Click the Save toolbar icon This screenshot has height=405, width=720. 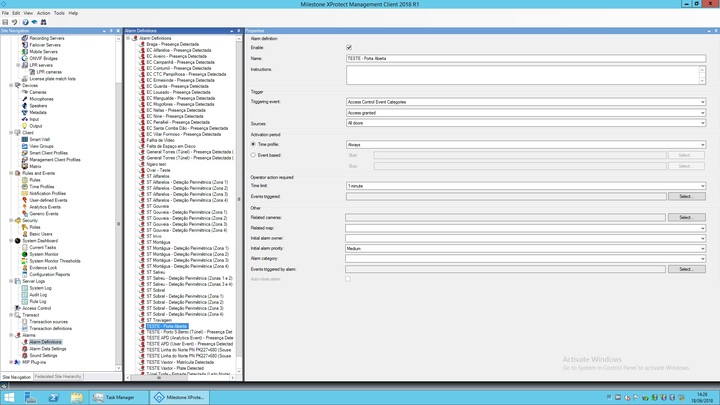[x=6, y=22]
